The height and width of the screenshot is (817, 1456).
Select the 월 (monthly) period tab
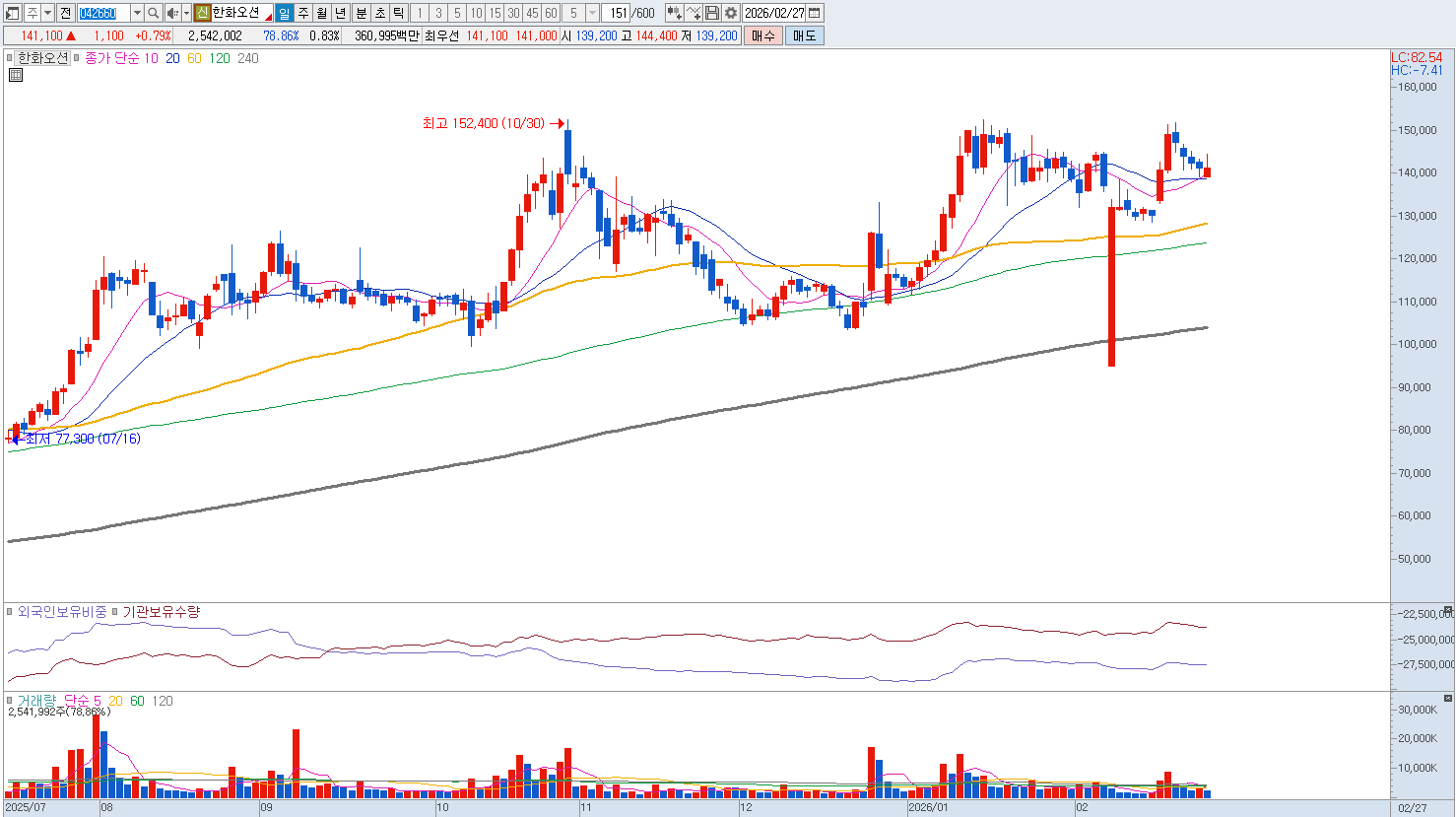[321, 13]
